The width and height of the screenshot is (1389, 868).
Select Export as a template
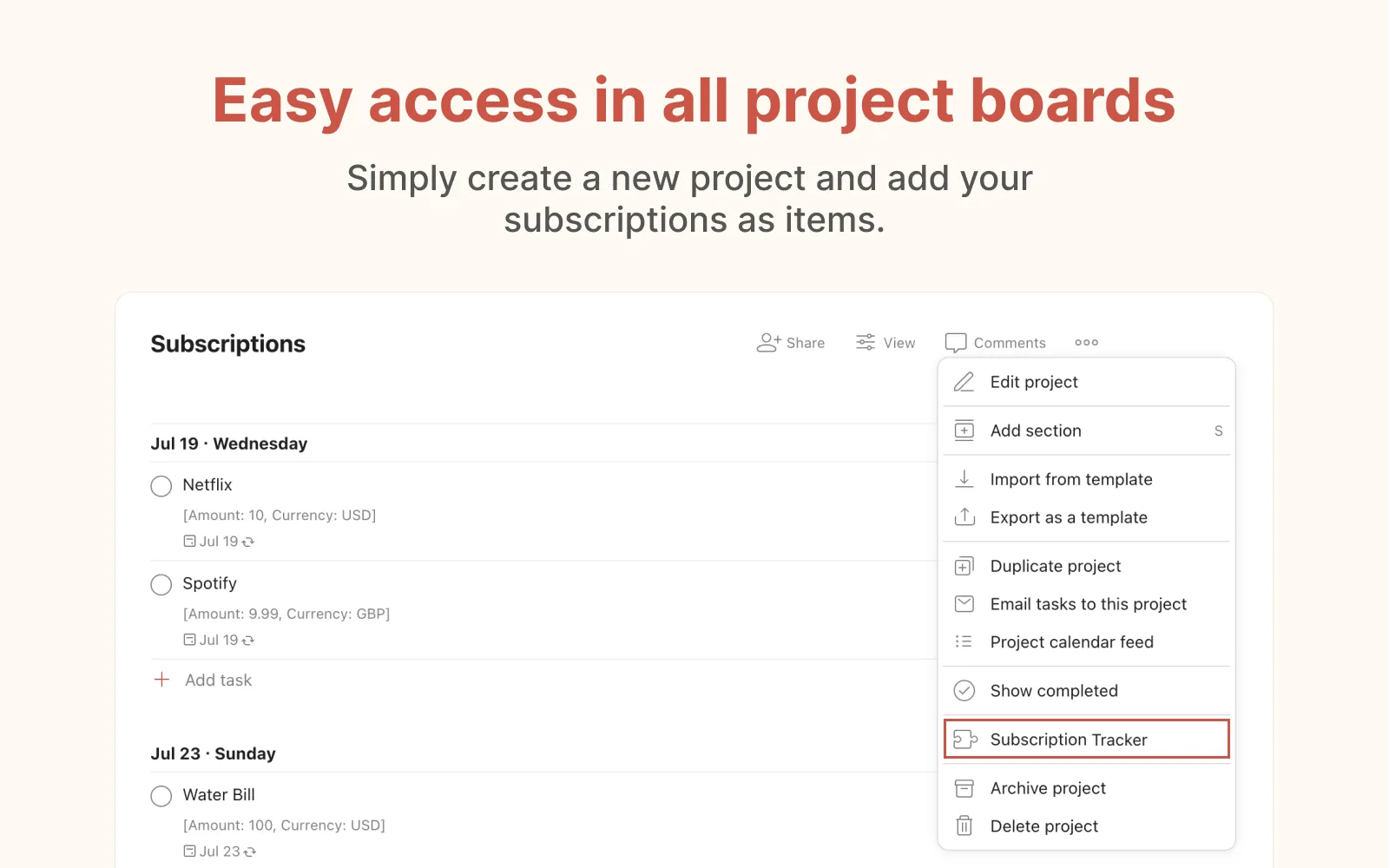coord(1069,517)
